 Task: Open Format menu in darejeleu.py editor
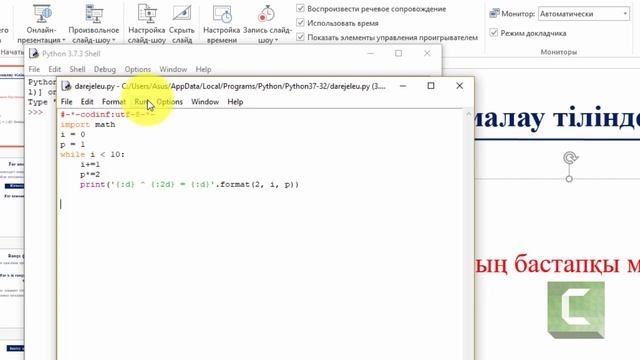click(113, 102)
